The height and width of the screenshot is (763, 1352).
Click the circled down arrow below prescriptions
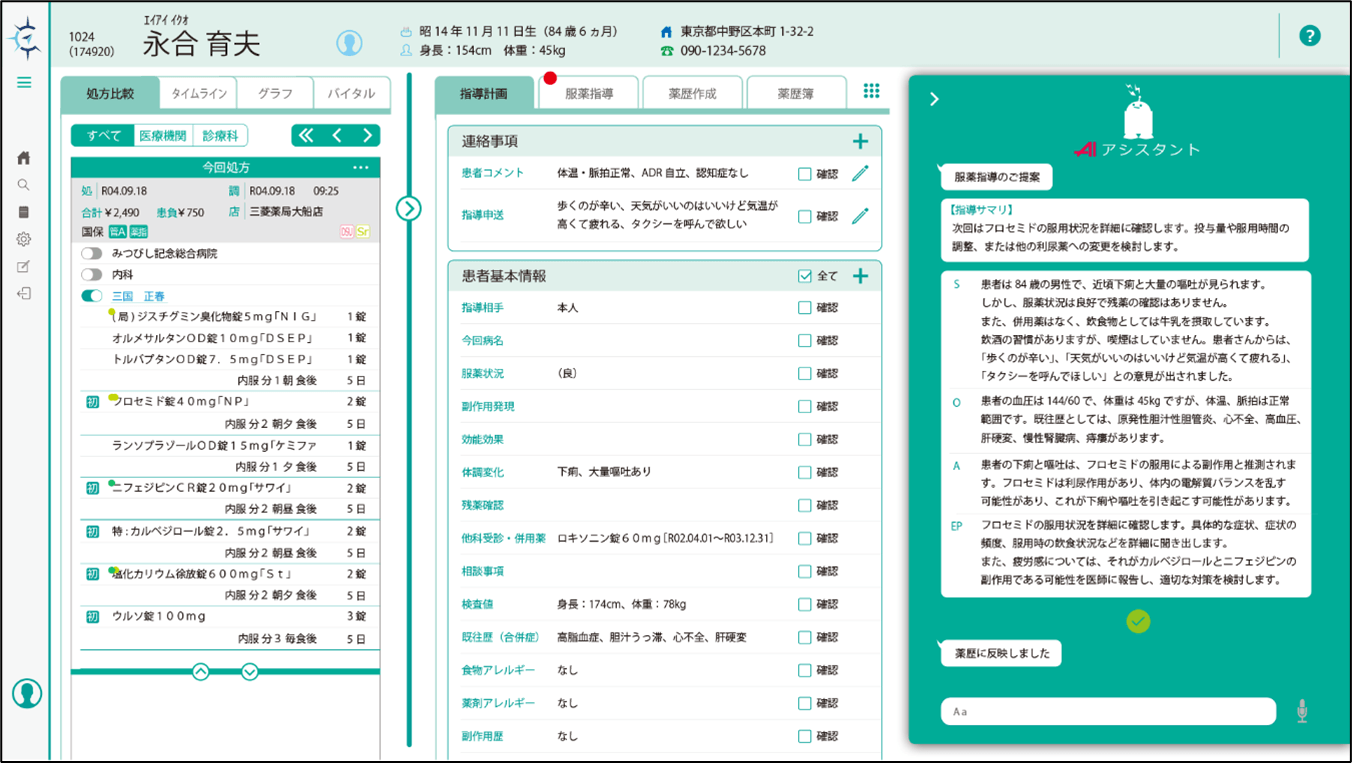[x=250, y=672]
